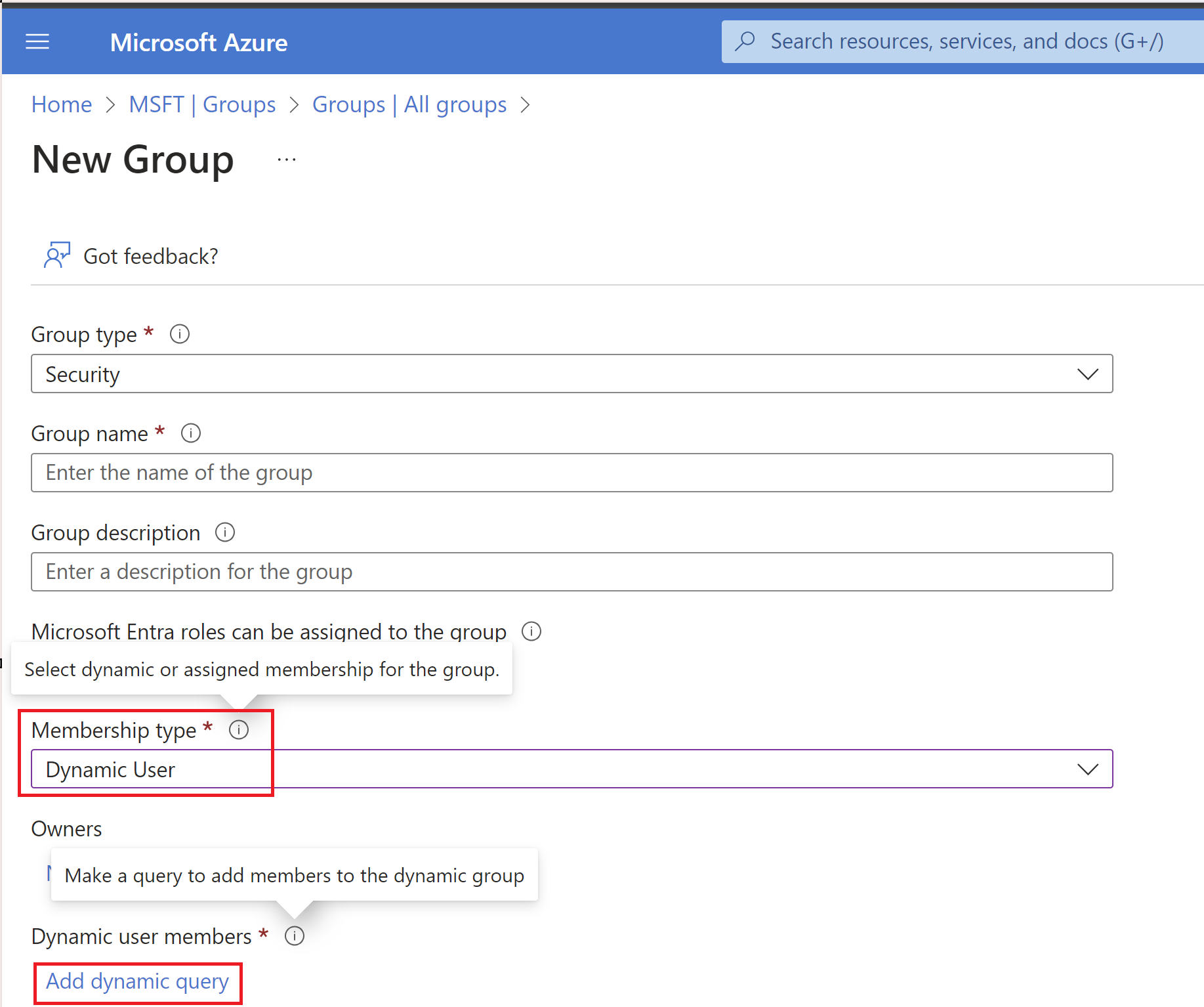Click the Group description info icon
The image size is (1204, 1007).
225,532
